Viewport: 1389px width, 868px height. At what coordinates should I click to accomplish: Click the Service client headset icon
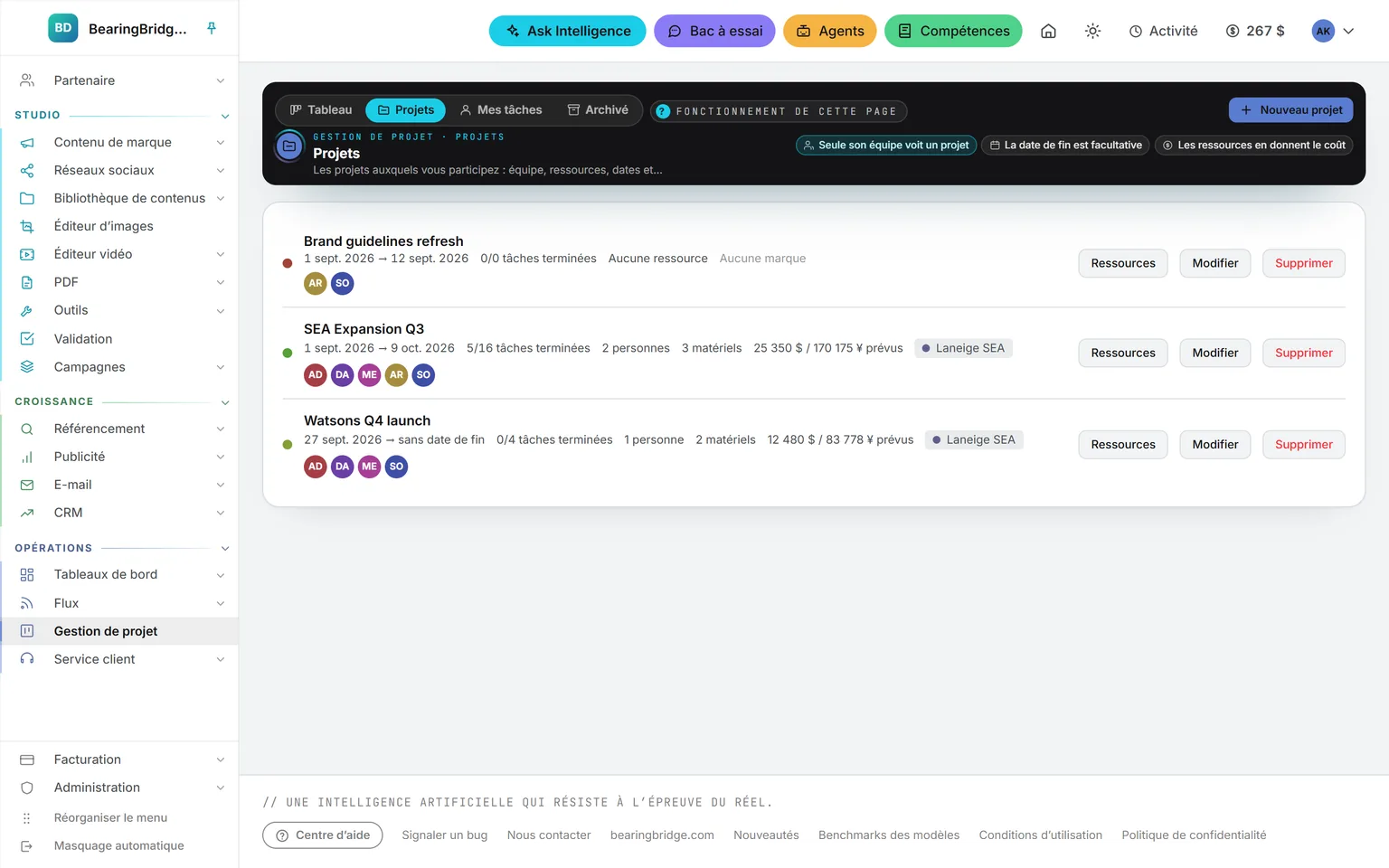point(27,659)
